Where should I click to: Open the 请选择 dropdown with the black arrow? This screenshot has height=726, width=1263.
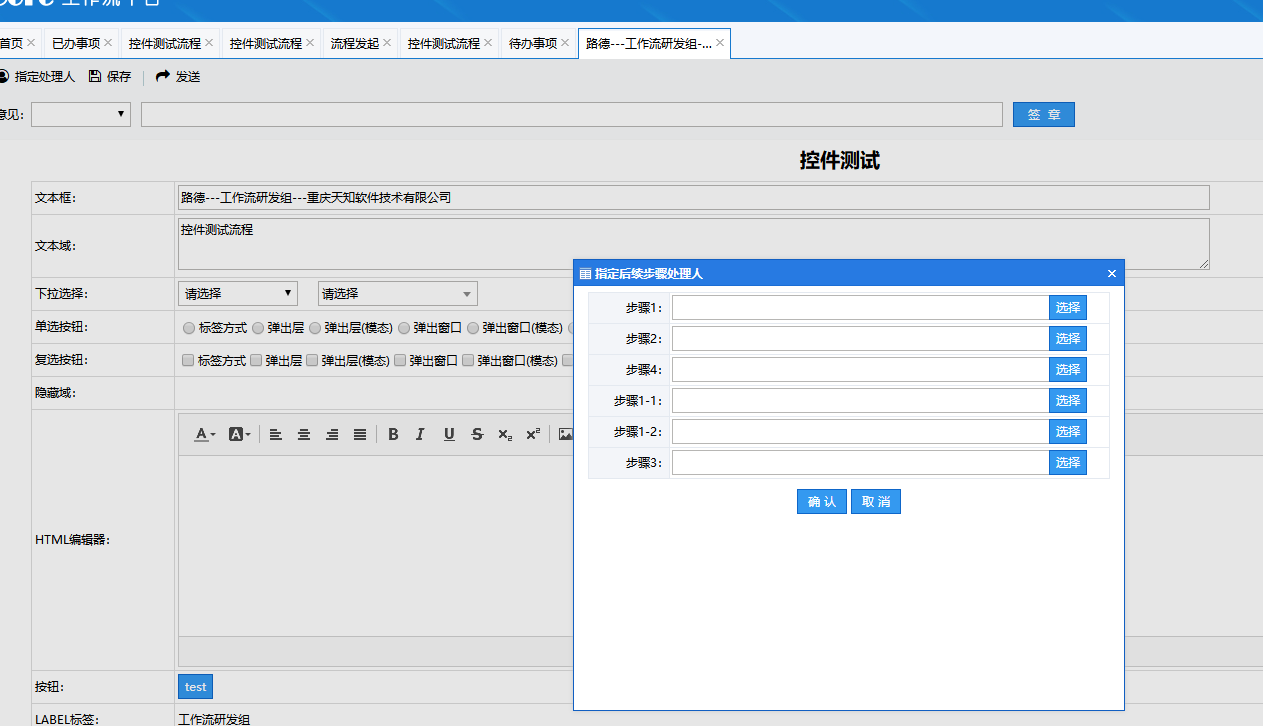point(238,294)
